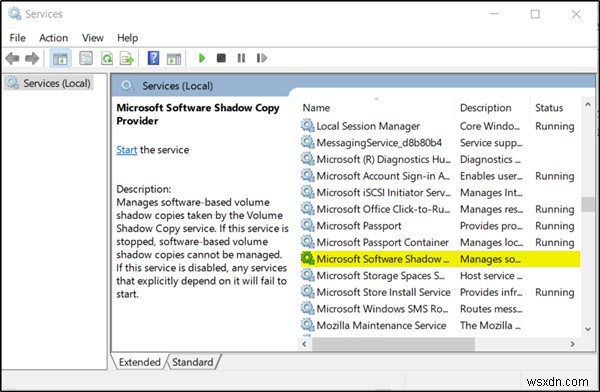The image size is (600, 392).
Task: Click the gear icon beside Microsoft Store Install Service
Action: point(307,292)
